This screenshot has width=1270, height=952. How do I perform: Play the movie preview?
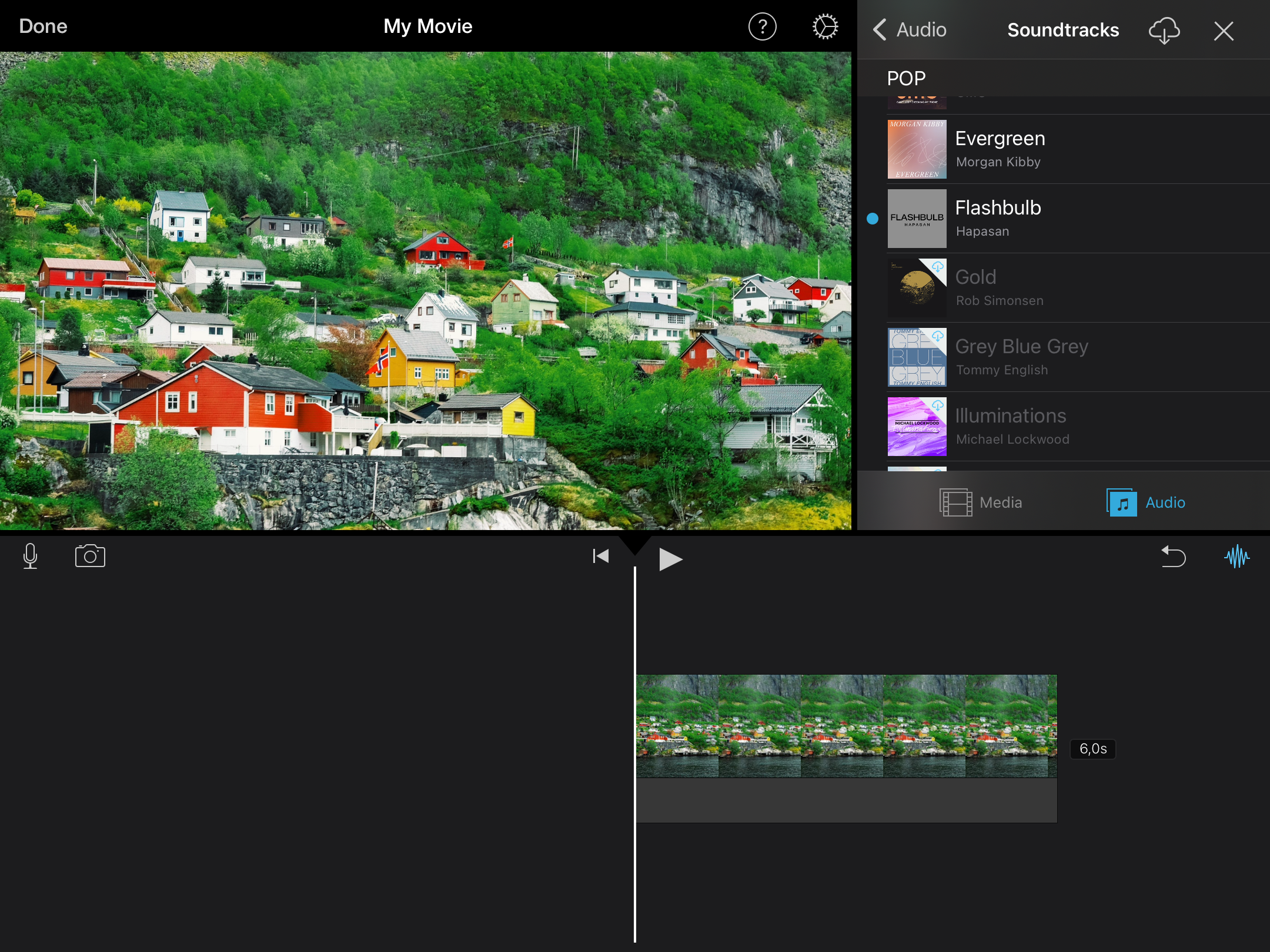pyautogui.click(x=670, y=558)
